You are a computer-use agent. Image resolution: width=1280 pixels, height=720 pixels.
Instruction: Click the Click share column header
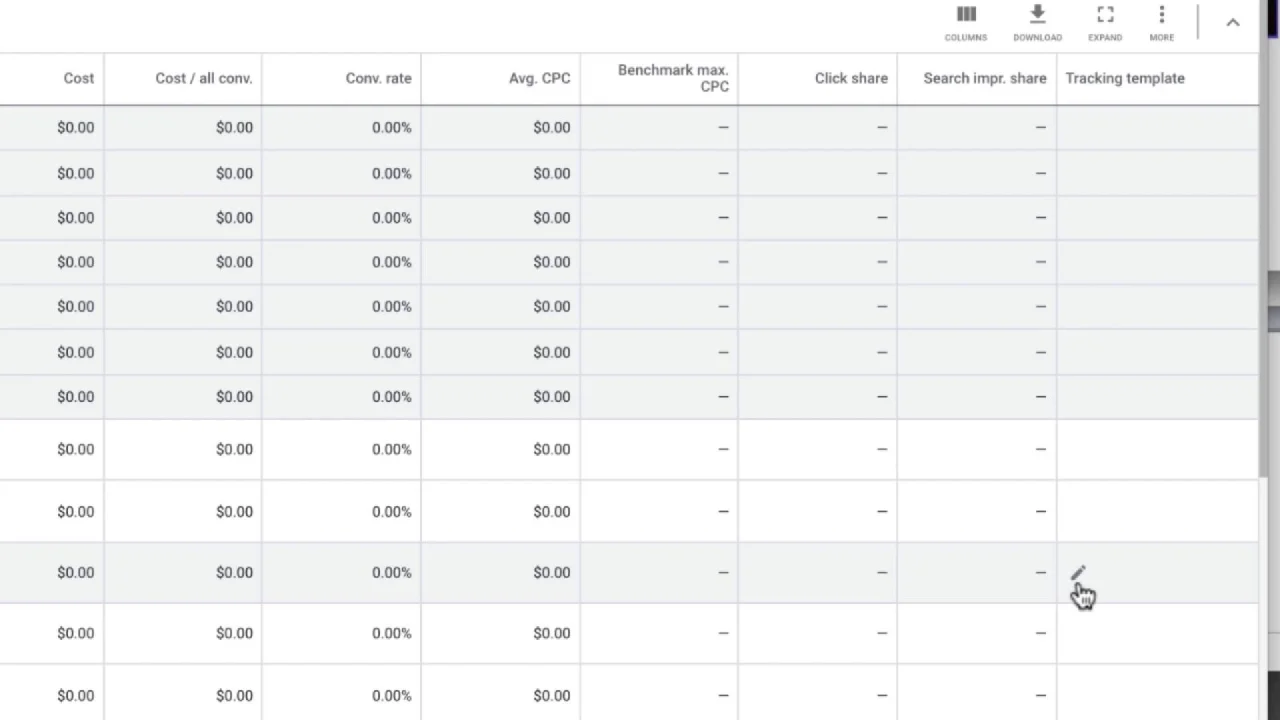851,78
